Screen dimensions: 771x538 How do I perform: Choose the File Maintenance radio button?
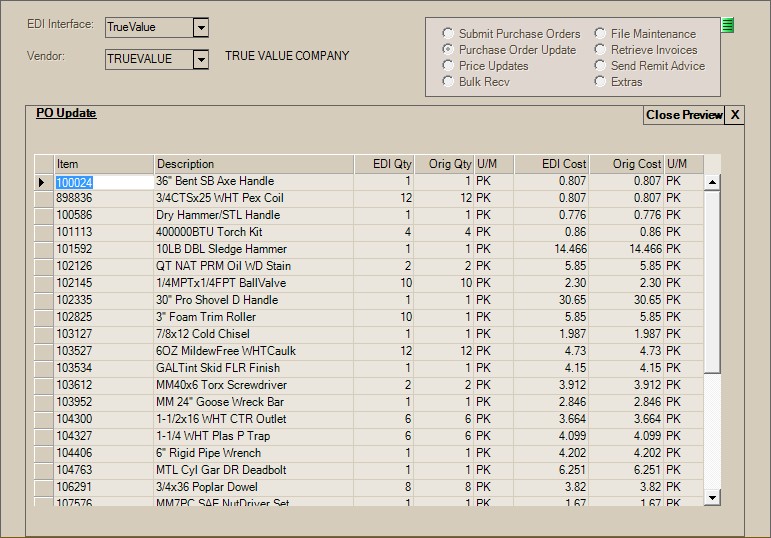pos(600,33)
